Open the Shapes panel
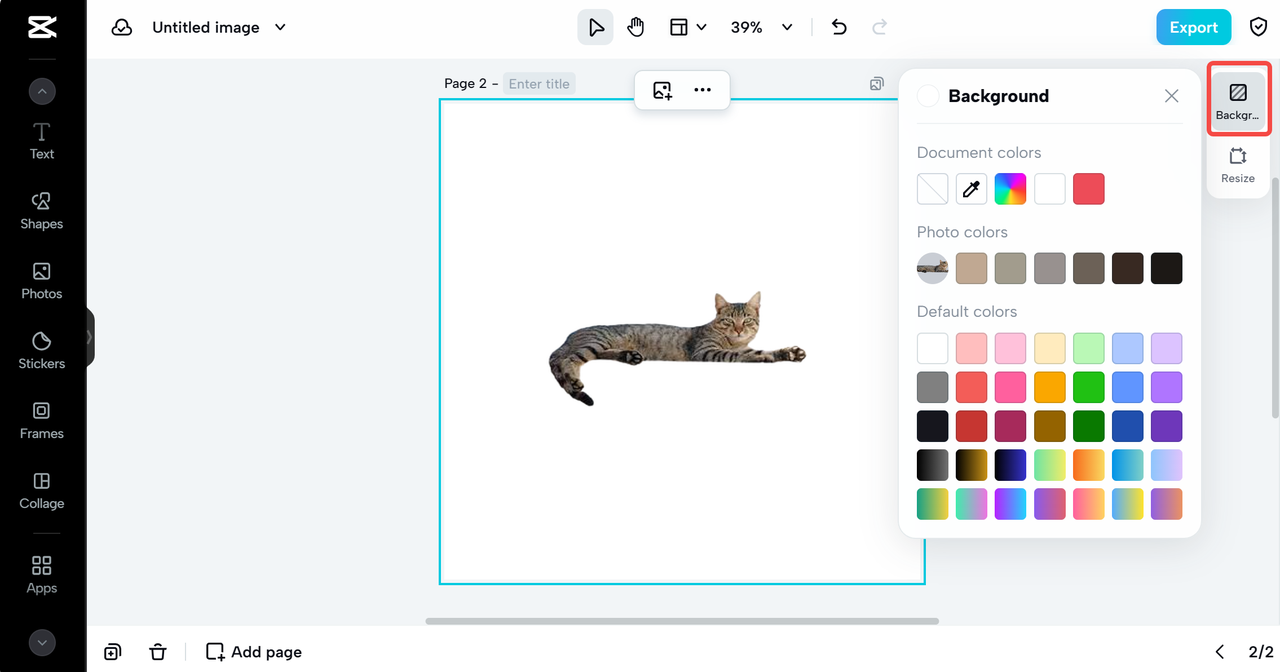The width and height of the screenshot is (1280, 672). point(42,211)
